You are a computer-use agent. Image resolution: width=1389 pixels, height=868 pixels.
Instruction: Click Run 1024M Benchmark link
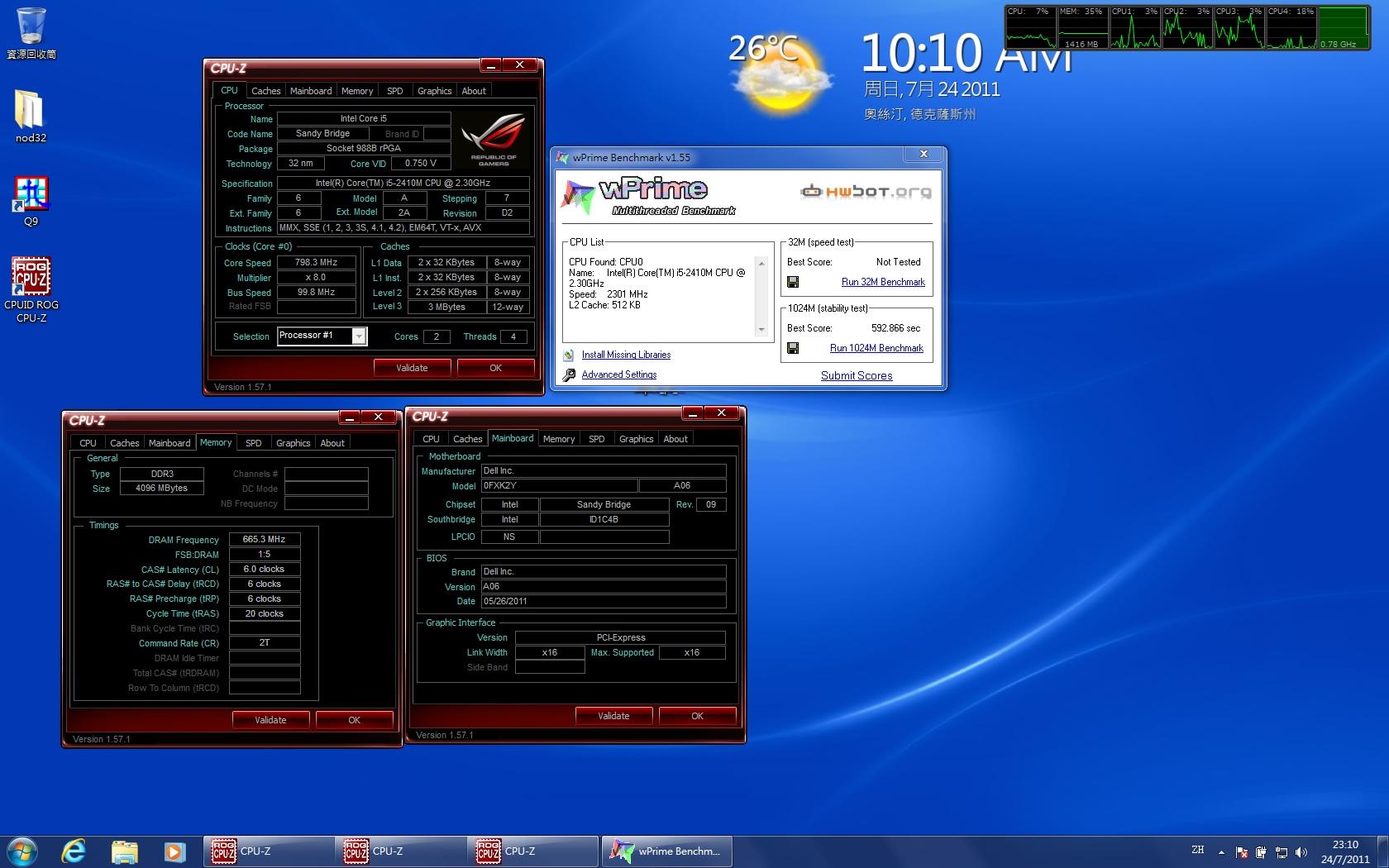point(876,348)
